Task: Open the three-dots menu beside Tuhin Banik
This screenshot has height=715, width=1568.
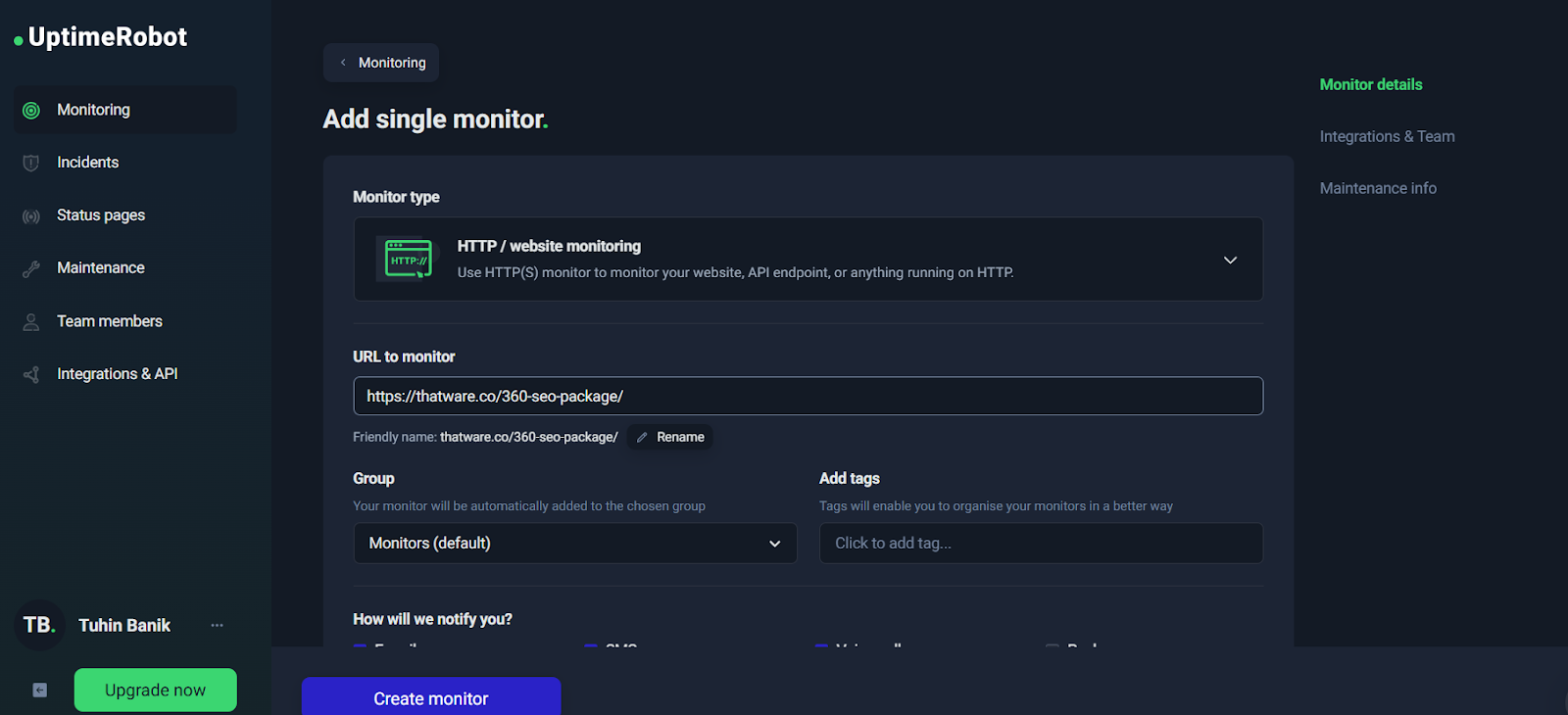Action: (217, 625)
